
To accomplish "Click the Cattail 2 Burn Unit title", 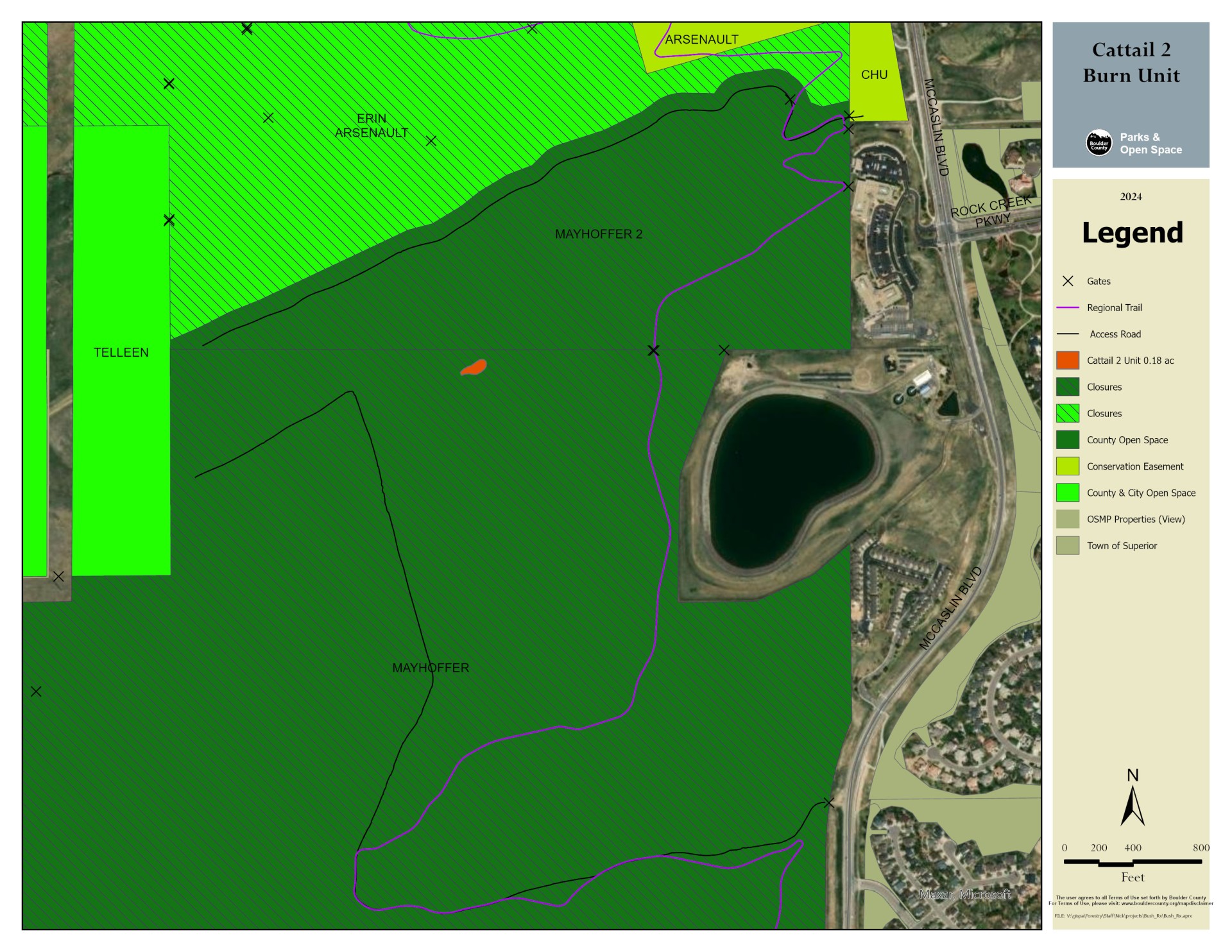I will [1131, 63].
